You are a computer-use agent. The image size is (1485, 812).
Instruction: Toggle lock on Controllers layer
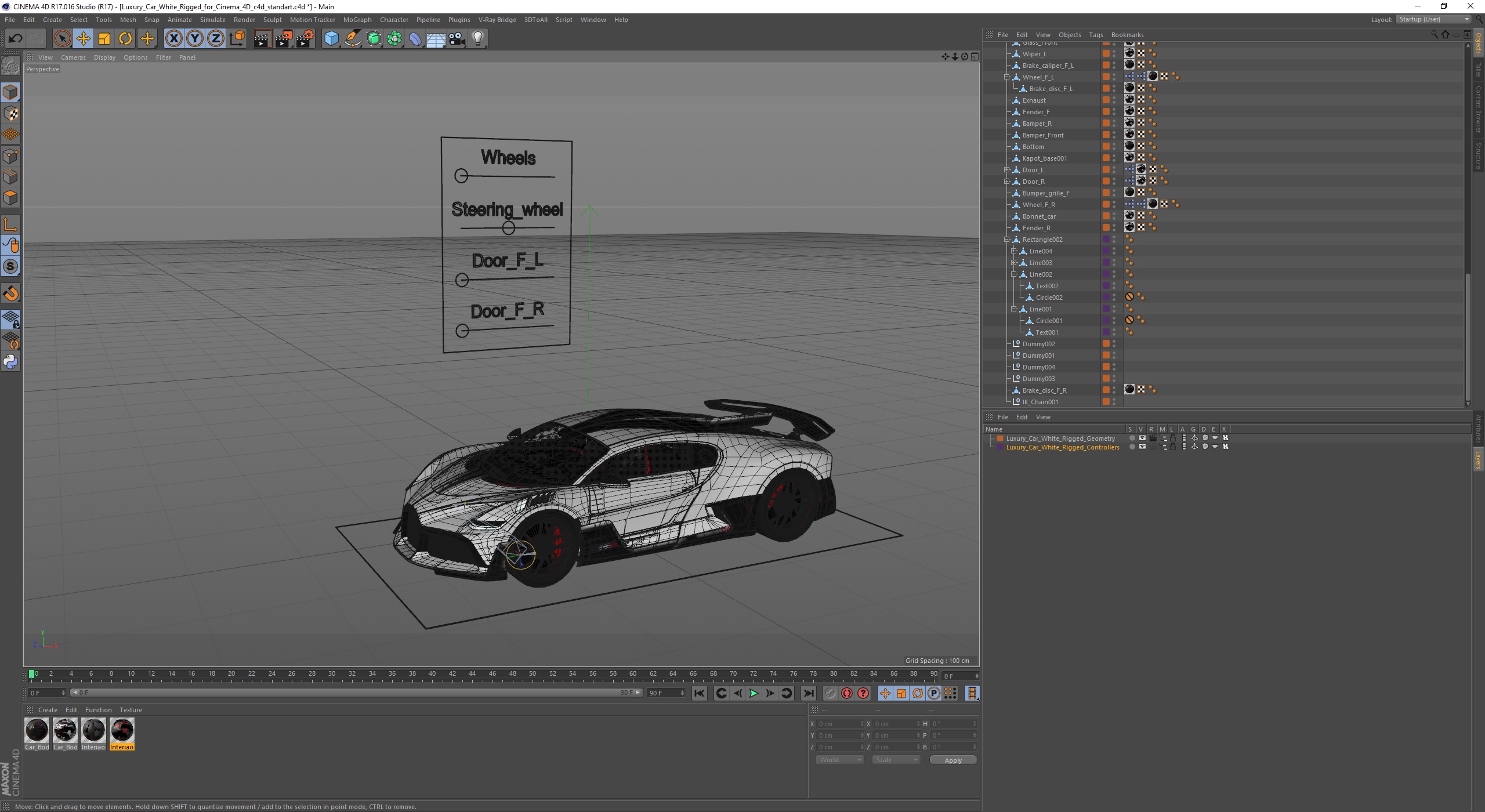click(x=1173, y=447)
